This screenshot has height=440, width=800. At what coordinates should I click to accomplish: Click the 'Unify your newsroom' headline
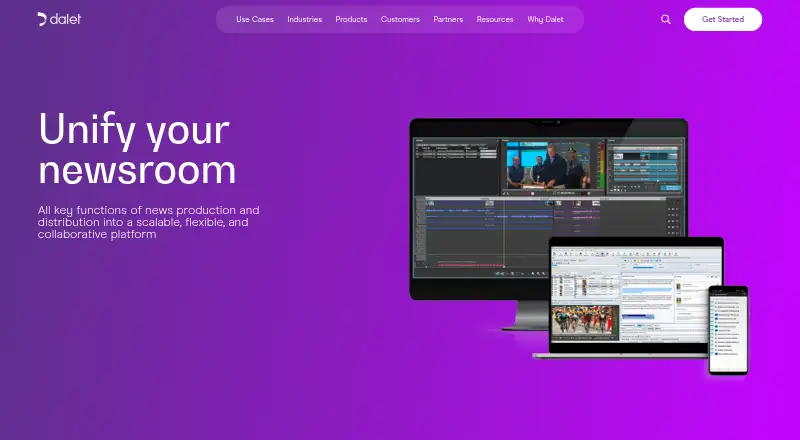pos(137,149)
